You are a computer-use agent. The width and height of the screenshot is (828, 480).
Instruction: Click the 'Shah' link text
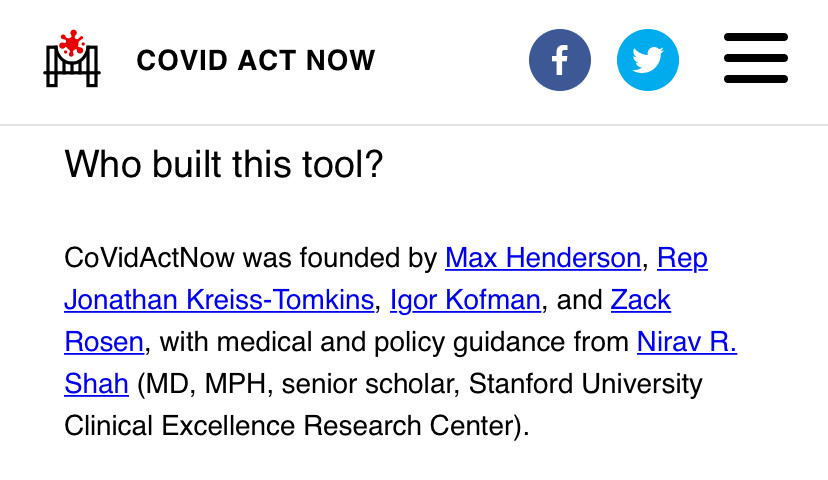pyautogui.click(x=97, y=383)
